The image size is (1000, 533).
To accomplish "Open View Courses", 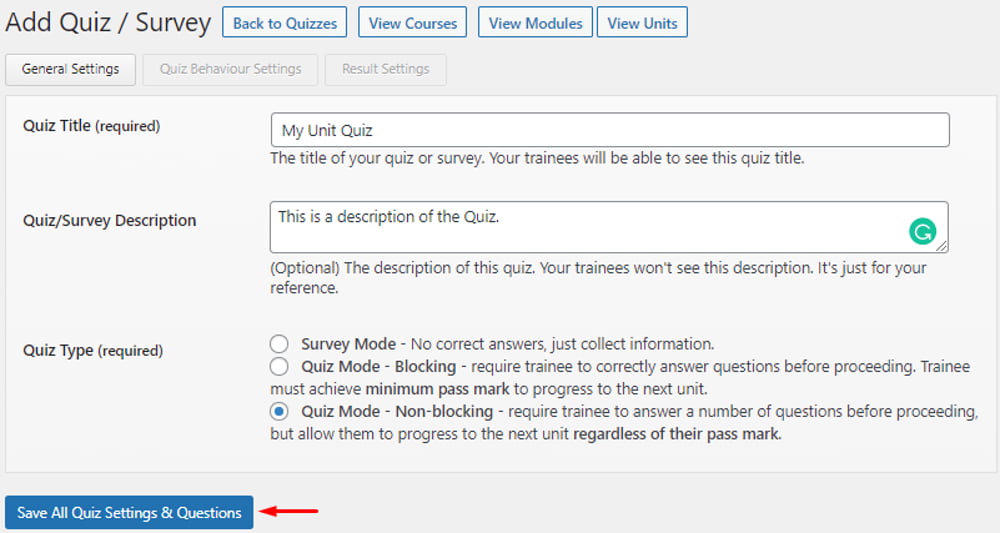I will point(412,23).
